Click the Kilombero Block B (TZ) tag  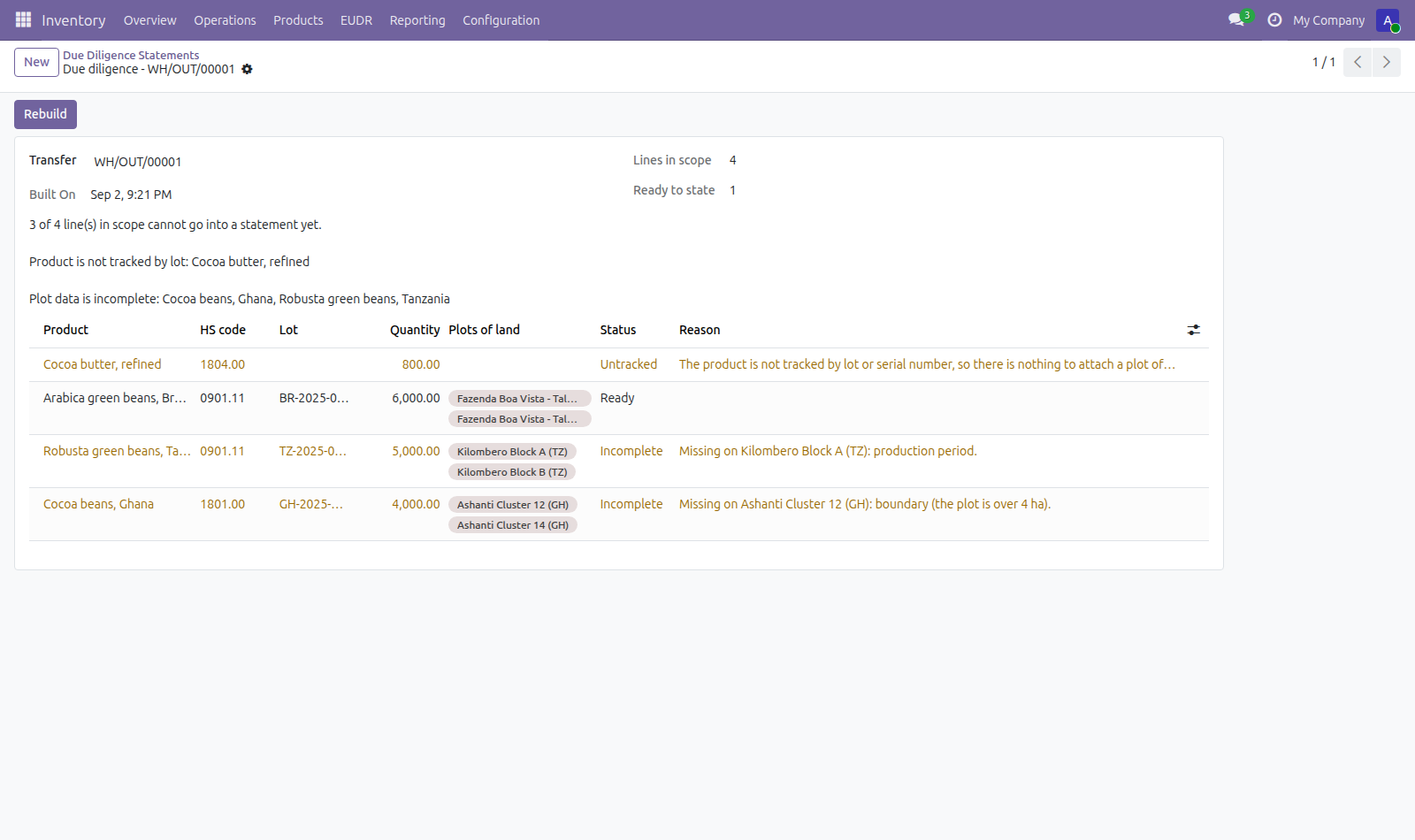click(512, 472)
